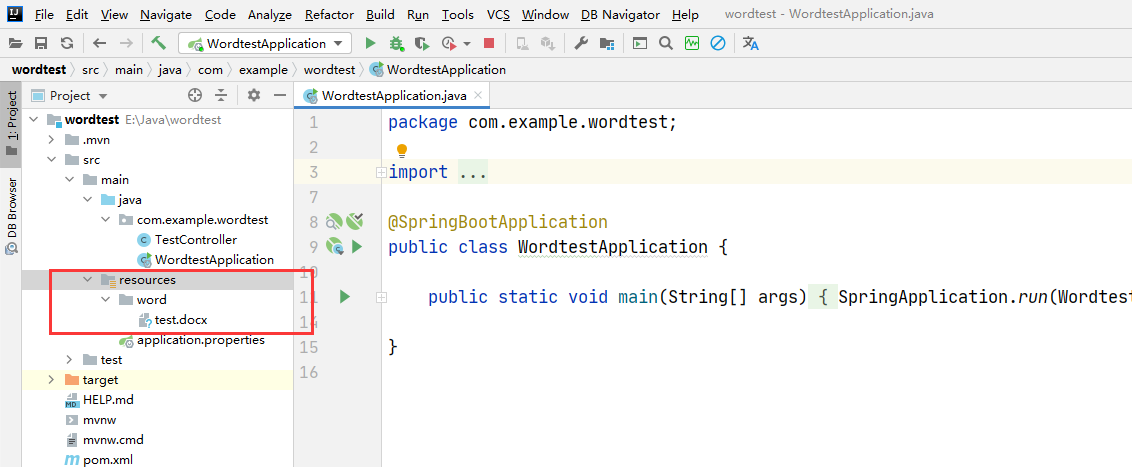Image resolution: width=1132 pixels, height=467 pixels.
Task: Click the @SpringBootApplication annotation text
Action: coord(498,222)
